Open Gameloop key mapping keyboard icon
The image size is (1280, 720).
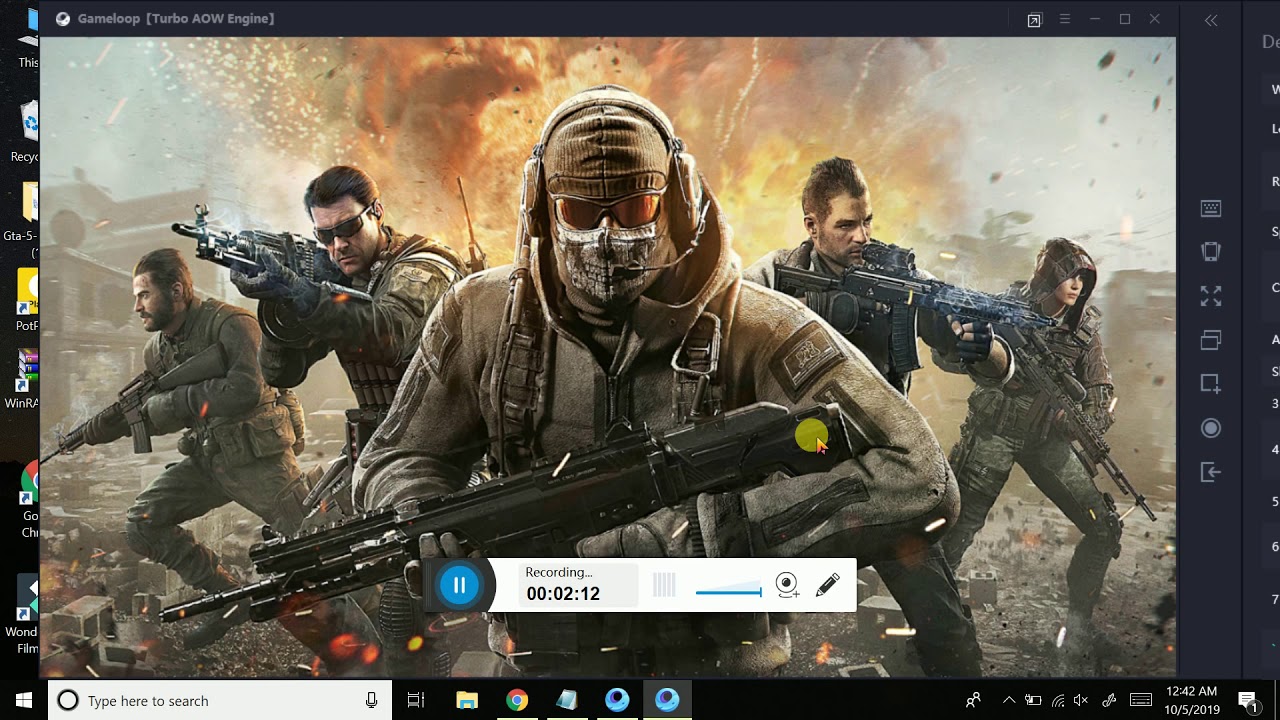[1211, 208]
